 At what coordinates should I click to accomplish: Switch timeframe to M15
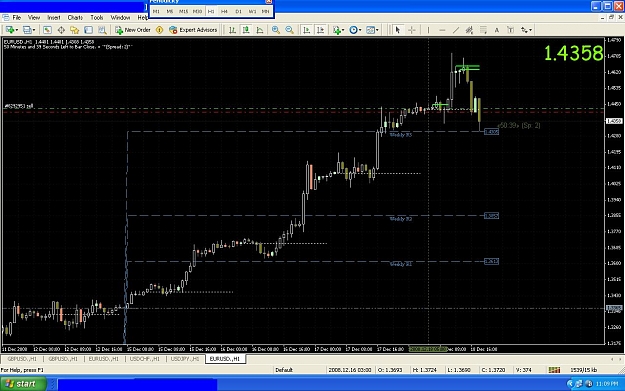(183, 12)
